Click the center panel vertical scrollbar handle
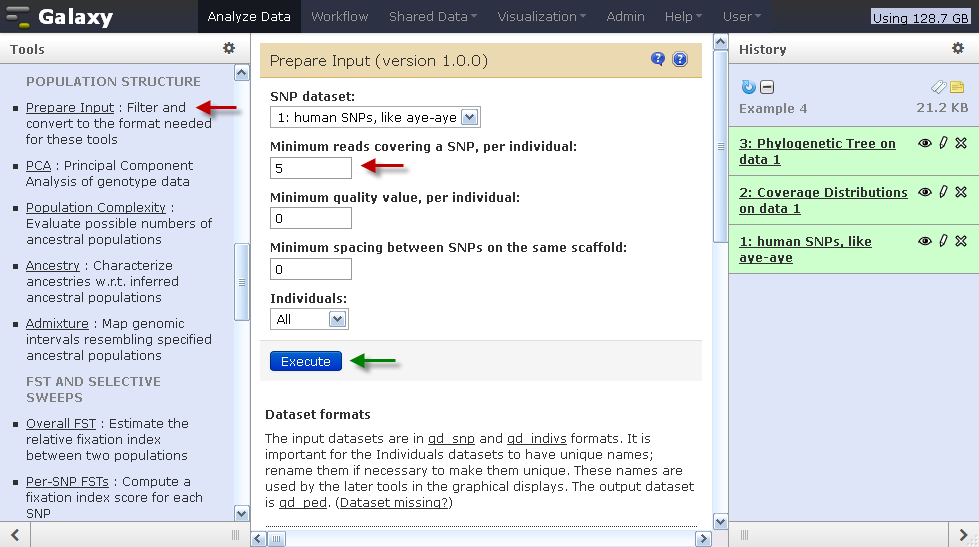 click(720, 146)
